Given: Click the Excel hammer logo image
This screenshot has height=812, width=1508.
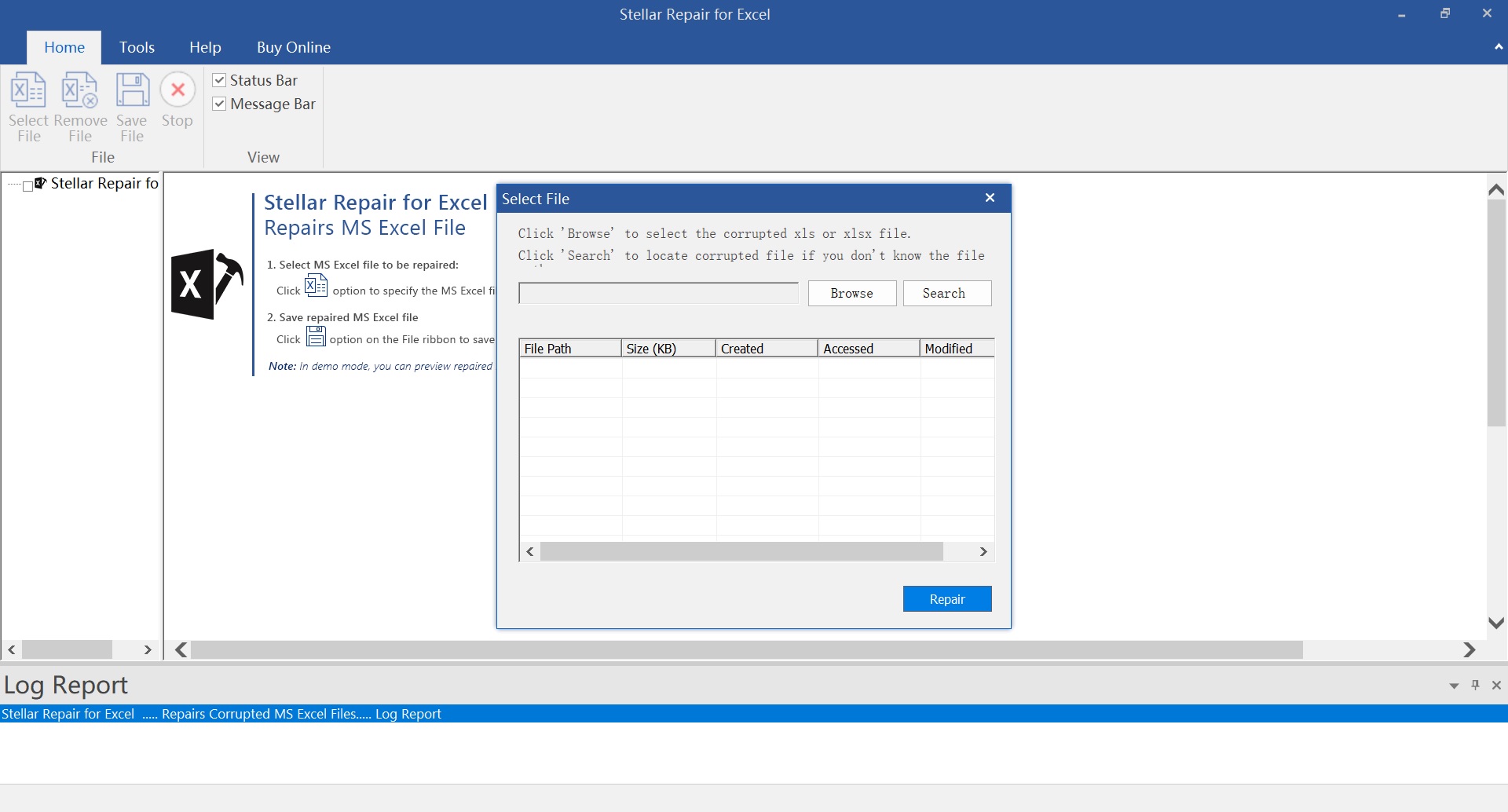Looking at the screenshot, I should pos(207,284).
